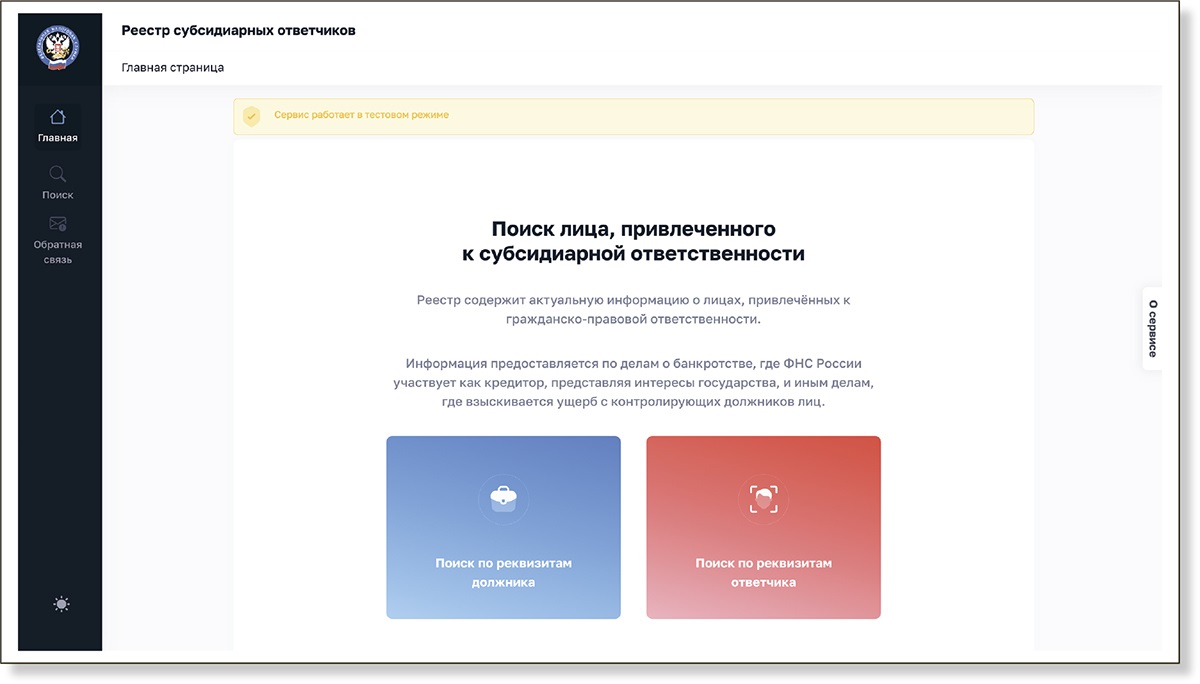
Task: Open search via the magnifier icon
Action: click(58, 174)
